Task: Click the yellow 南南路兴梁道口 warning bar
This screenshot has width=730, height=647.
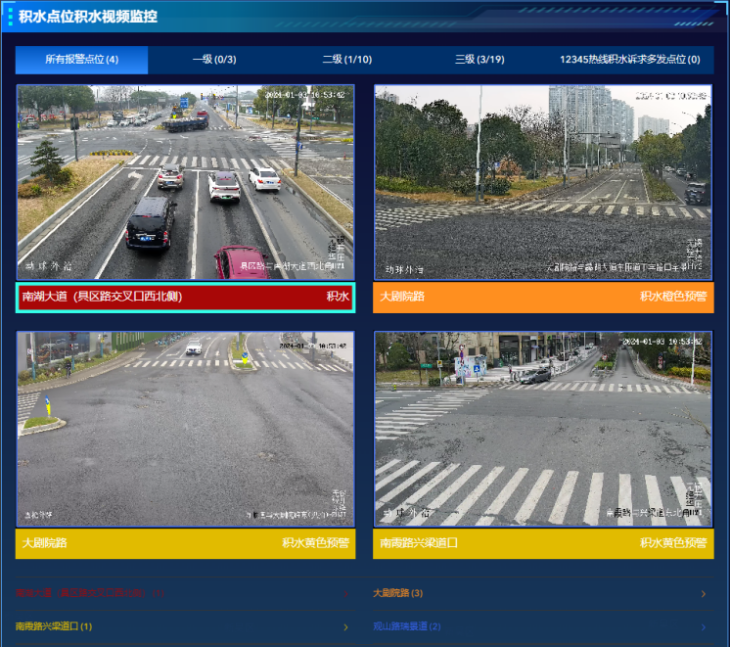Action: [x=543, y=543]
